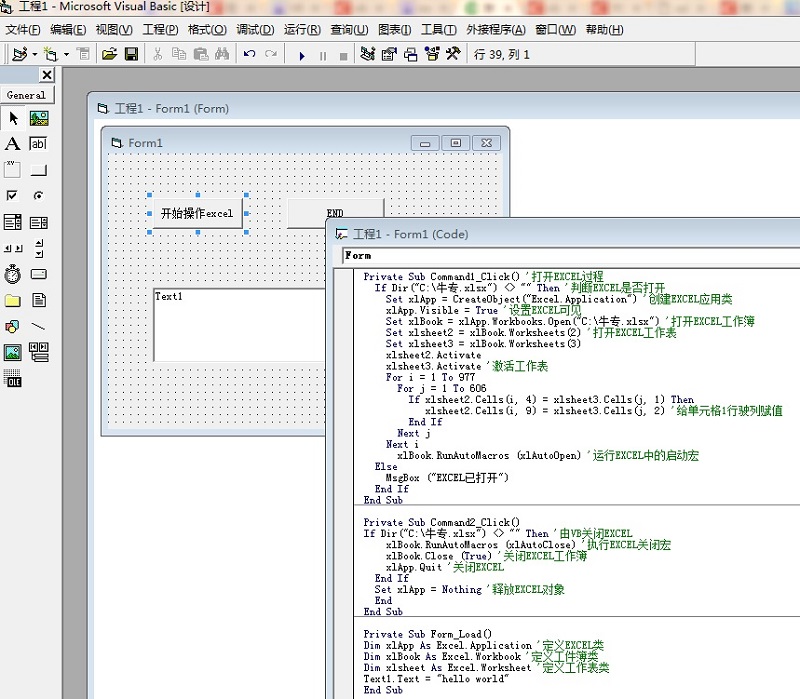This screenshot has width=800, height=699.
Task: Select the HScrollBar control tool
Action: tap(13, 248)
